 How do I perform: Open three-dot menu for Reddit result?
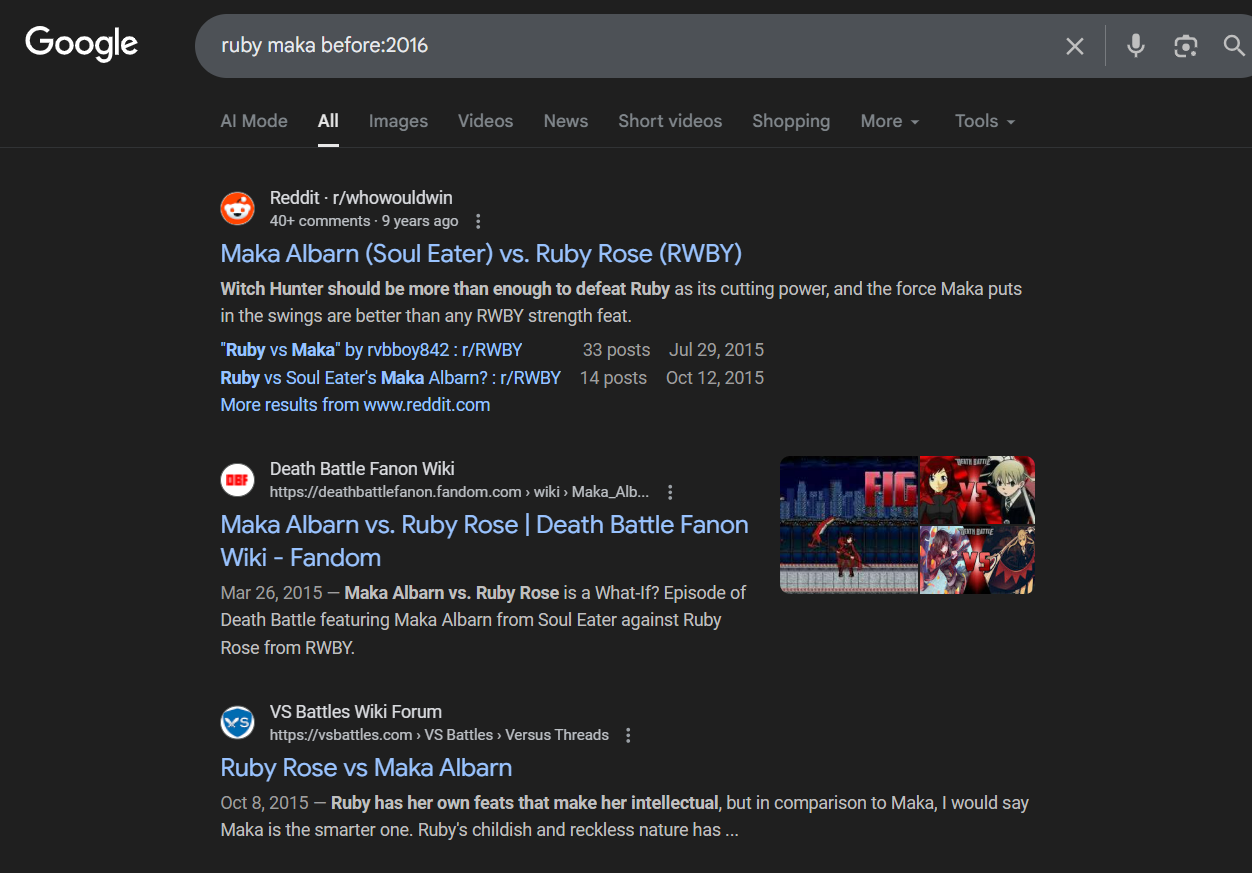[478, 221]
